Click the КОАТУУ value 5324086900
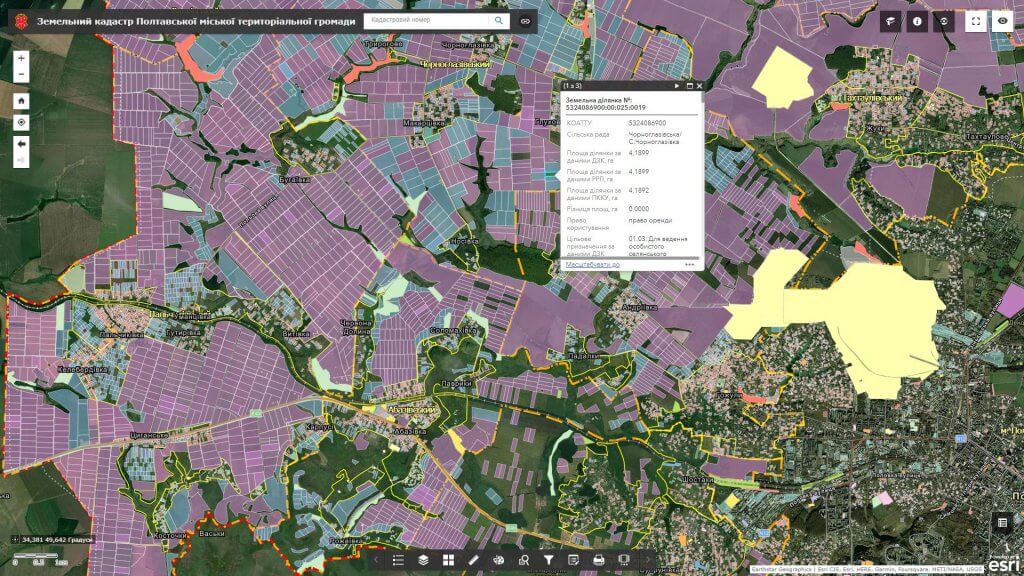The image size is (1024, 576). point(647,123)
